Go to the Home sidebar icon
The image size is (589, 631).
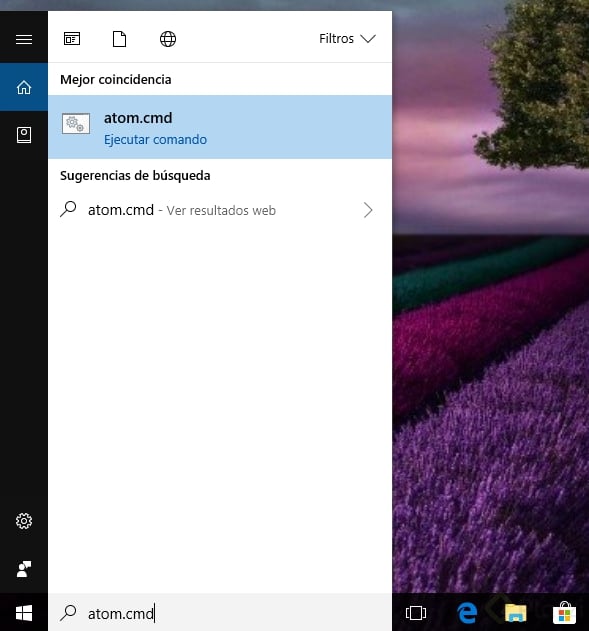pos(24,87)
